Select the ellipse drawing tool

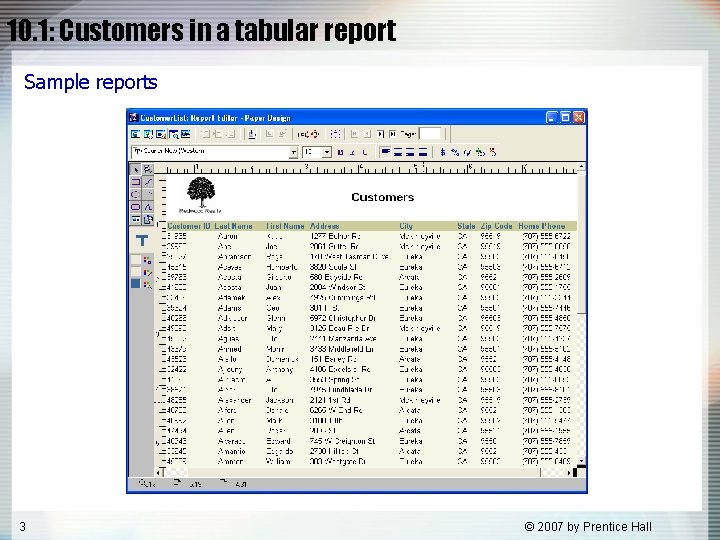[136, 194]
